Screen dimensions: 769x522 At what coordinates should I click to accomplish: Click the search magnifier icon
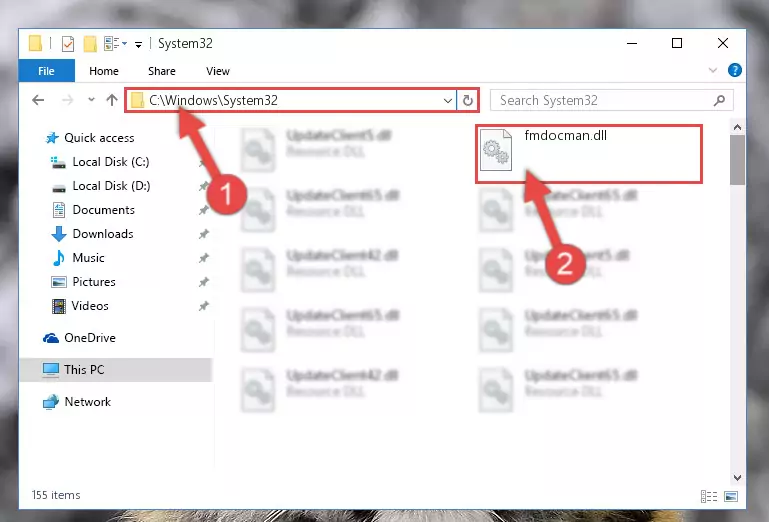719,101
